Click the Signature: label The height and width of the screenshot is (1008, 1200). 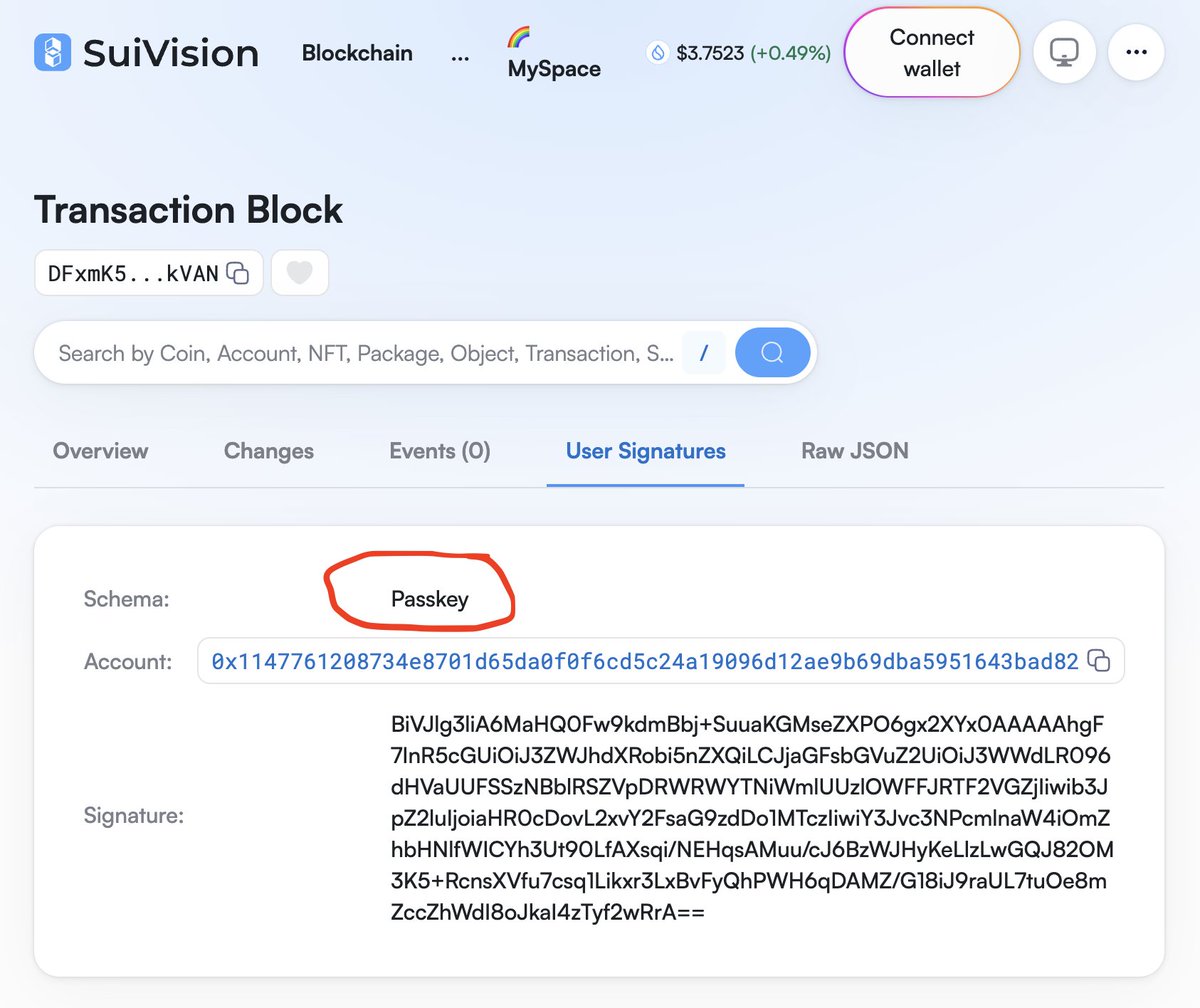pyautogui.click(x=134, y=816)
